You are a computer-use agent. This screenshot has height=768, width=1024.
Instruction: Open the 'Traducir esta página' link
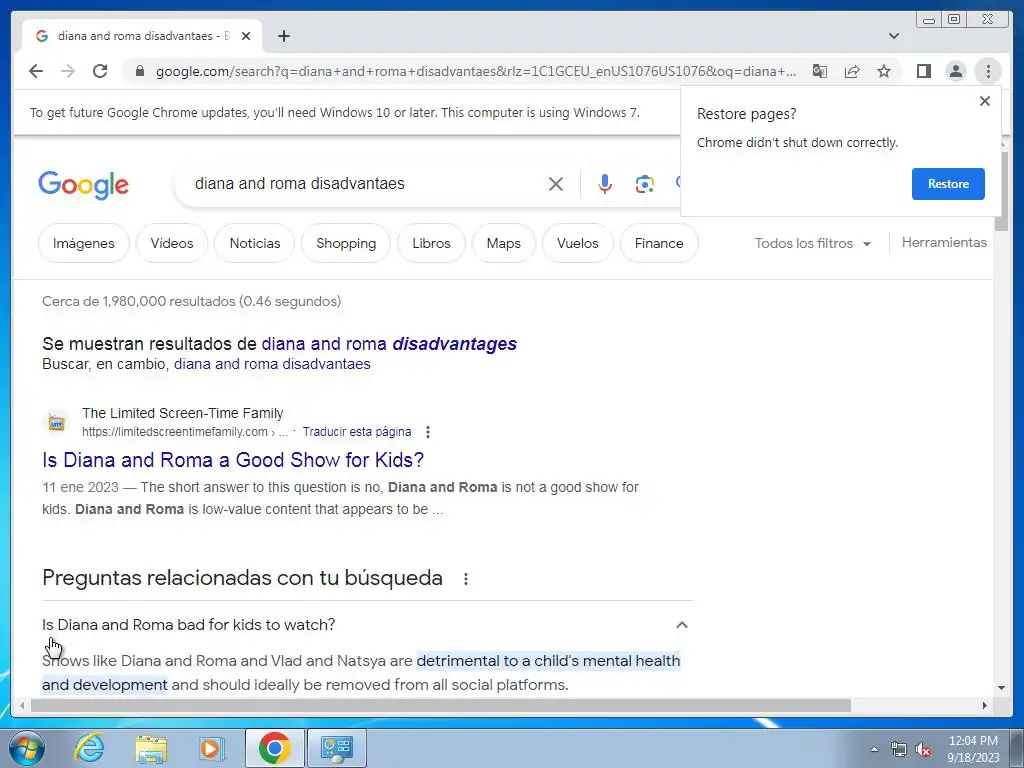(357, 432)
